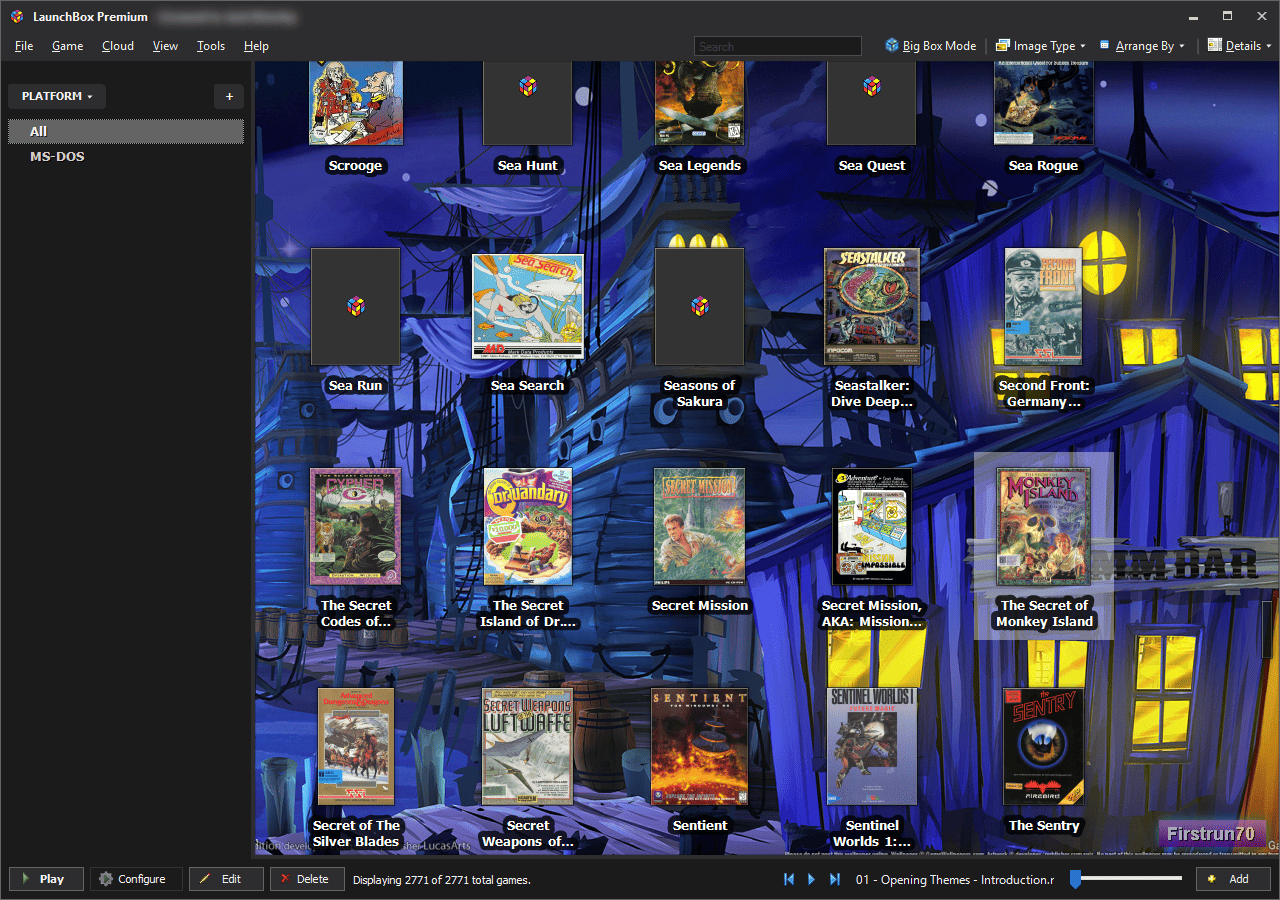Select the Philips Secret Mission cover
The image size is (1280, 900).
[x=700, y=526]
